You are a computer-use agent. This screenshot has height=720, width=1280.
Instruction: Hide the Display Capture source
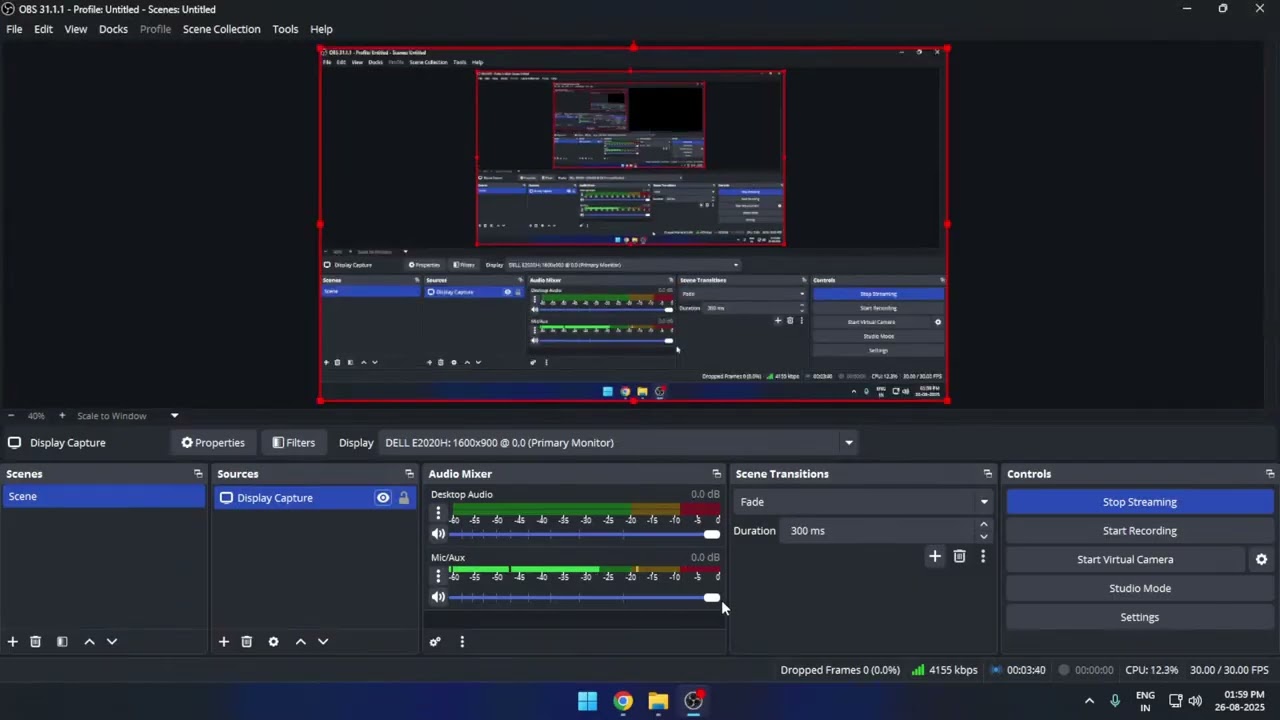pos(383,498)
